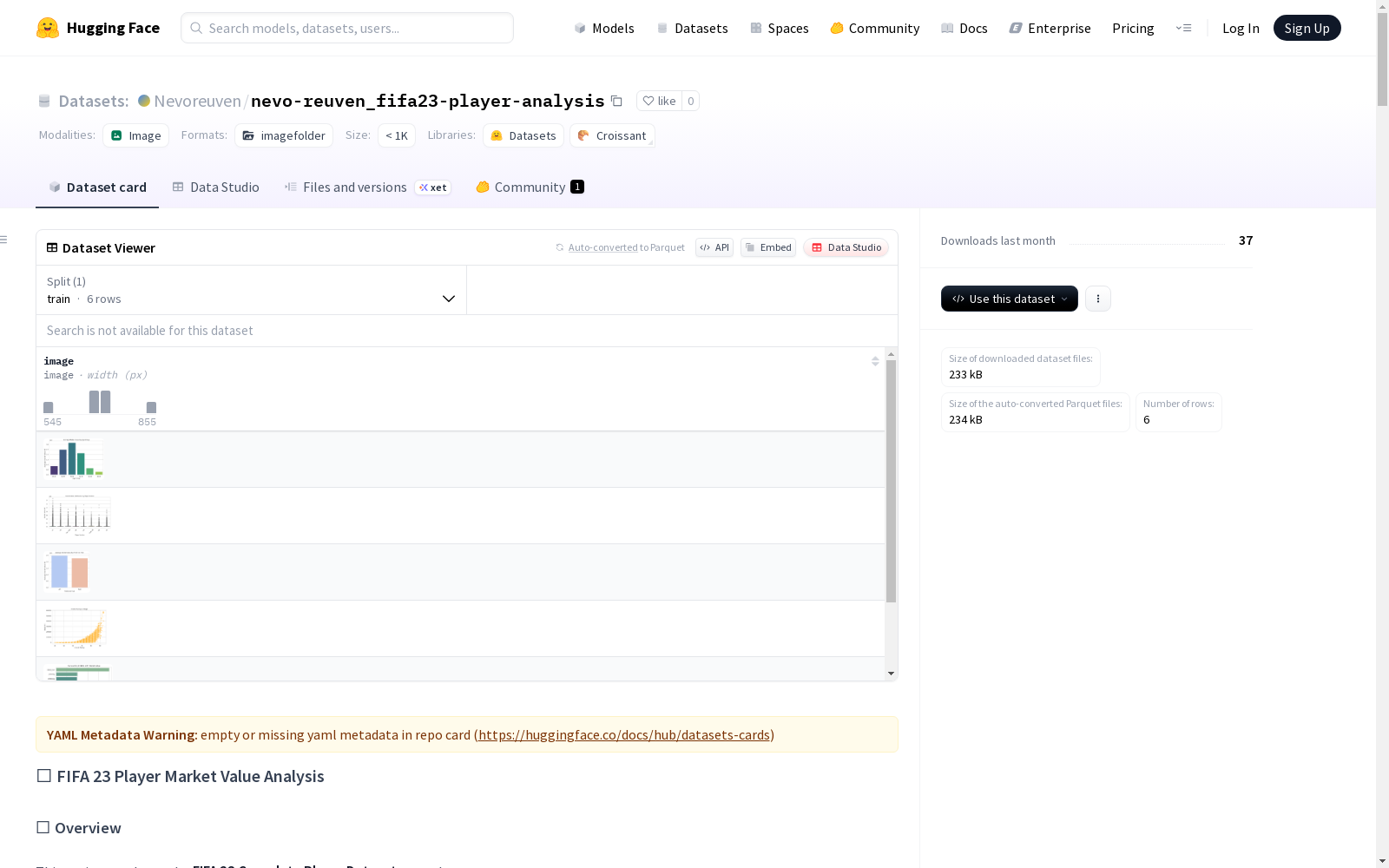Click the page scrollbar down arrow
Screen dimensions: 1389x868
click(x=1382, y=861)
